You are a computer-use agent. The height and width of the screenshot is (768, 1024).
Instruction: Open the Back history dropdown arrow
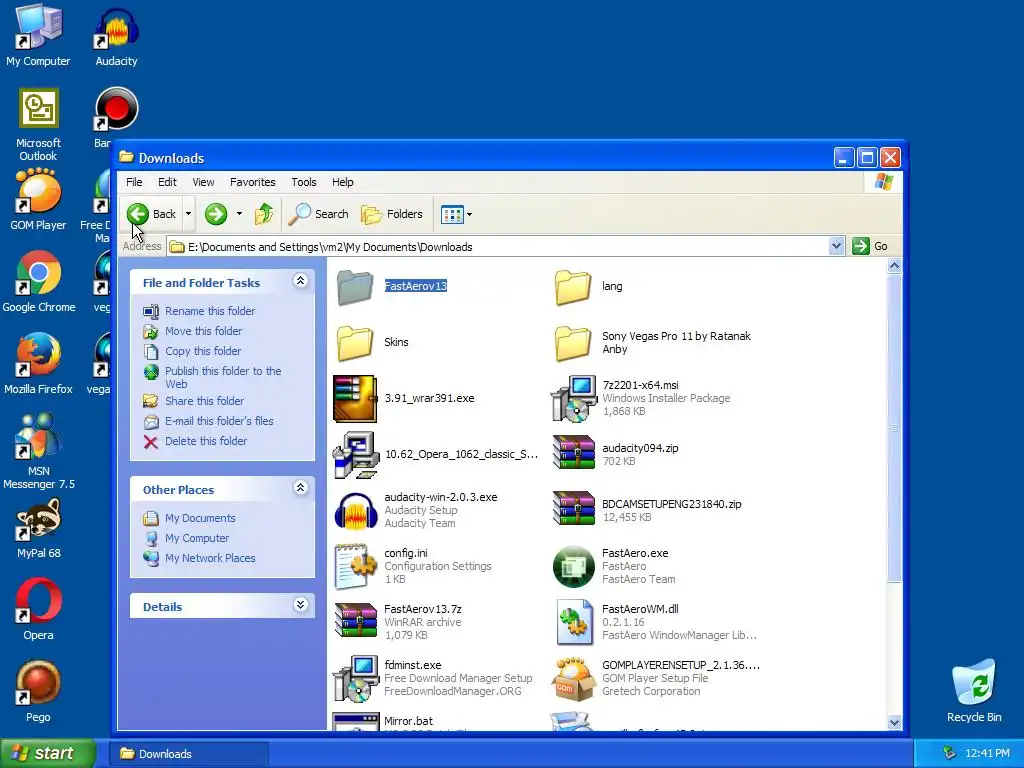click(188, 214)
